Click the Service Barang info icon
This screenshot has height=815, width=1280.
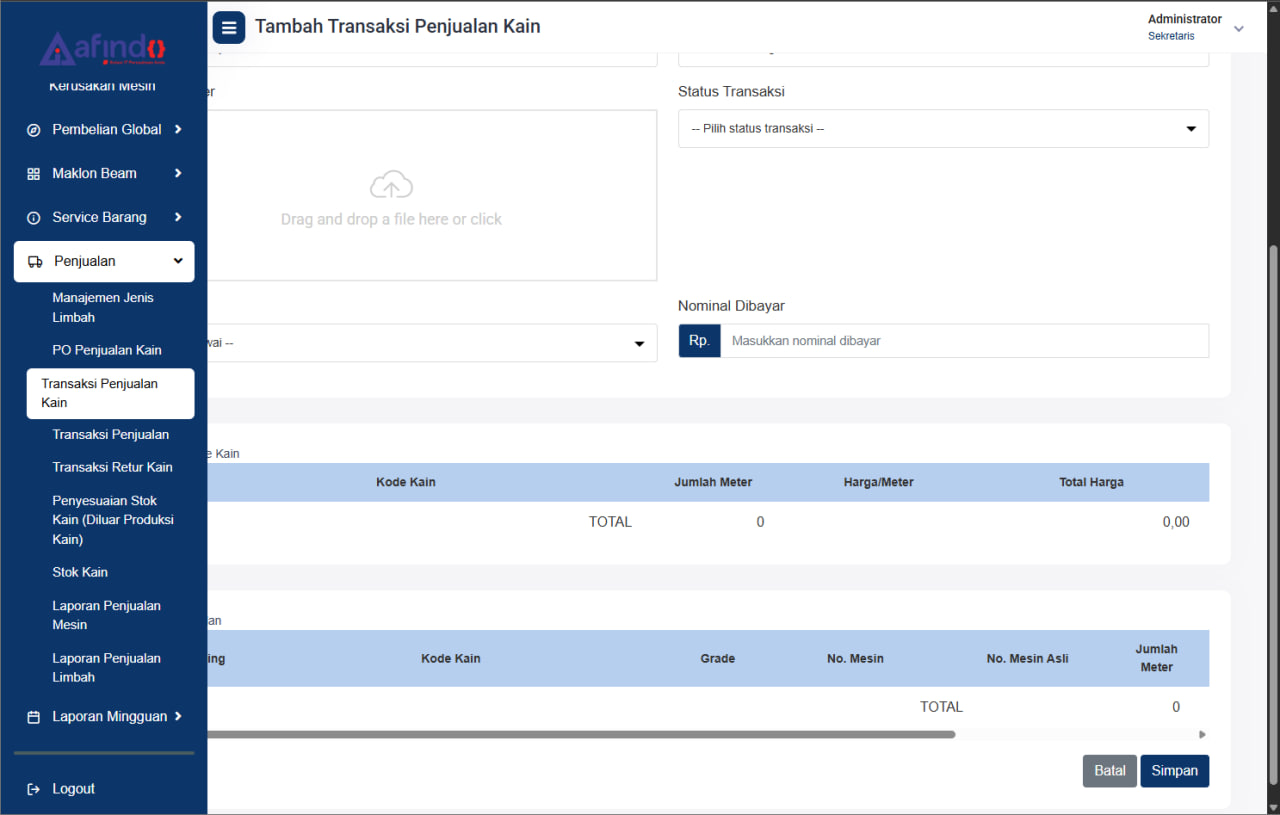tap(34, 218)
